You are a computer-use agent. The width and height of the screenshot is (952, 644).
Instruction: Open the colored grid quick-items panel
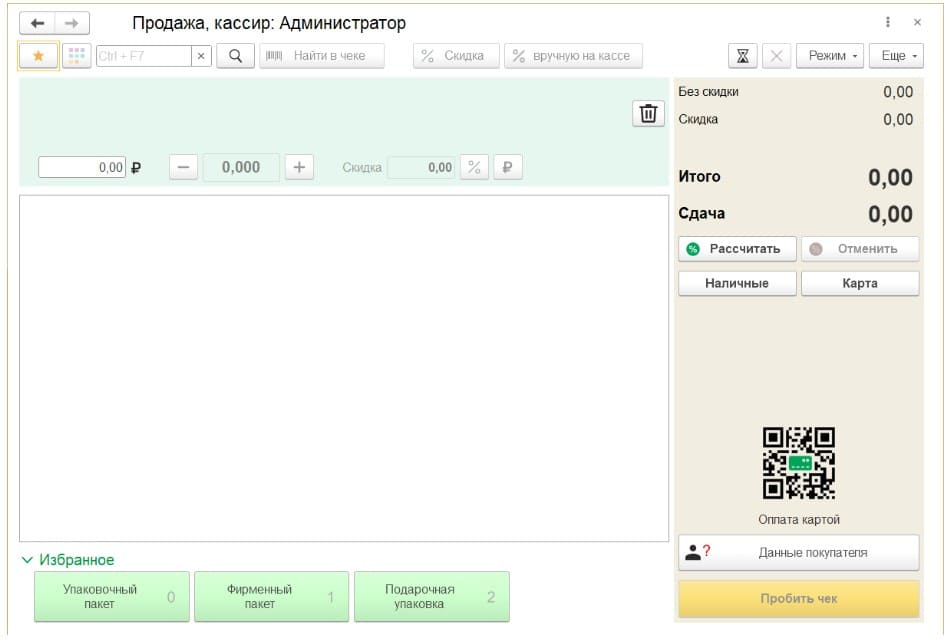[77, 56]
